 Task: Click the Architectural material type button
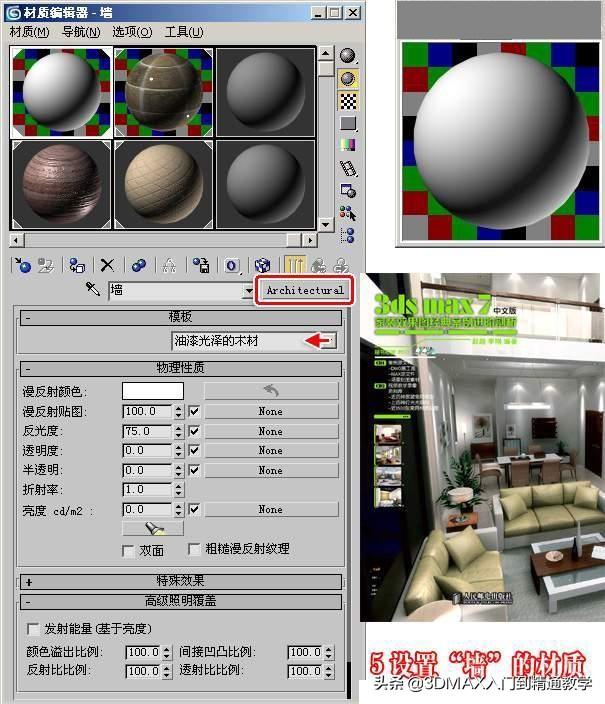pyautogui.click(x=304, y=290)
